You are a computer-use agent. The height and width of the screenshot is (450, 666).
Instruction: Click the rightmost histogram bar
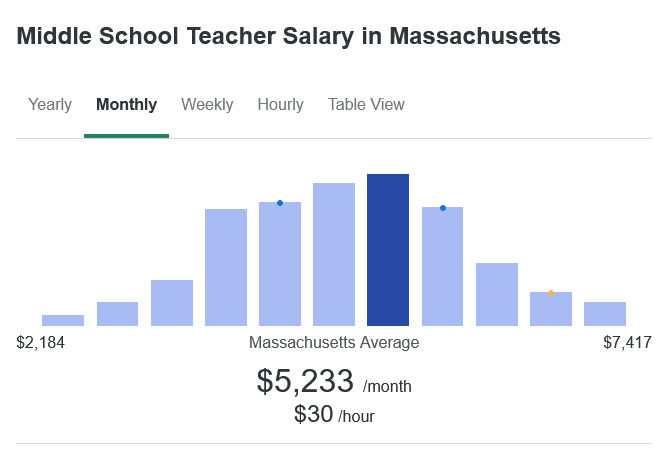605,314
